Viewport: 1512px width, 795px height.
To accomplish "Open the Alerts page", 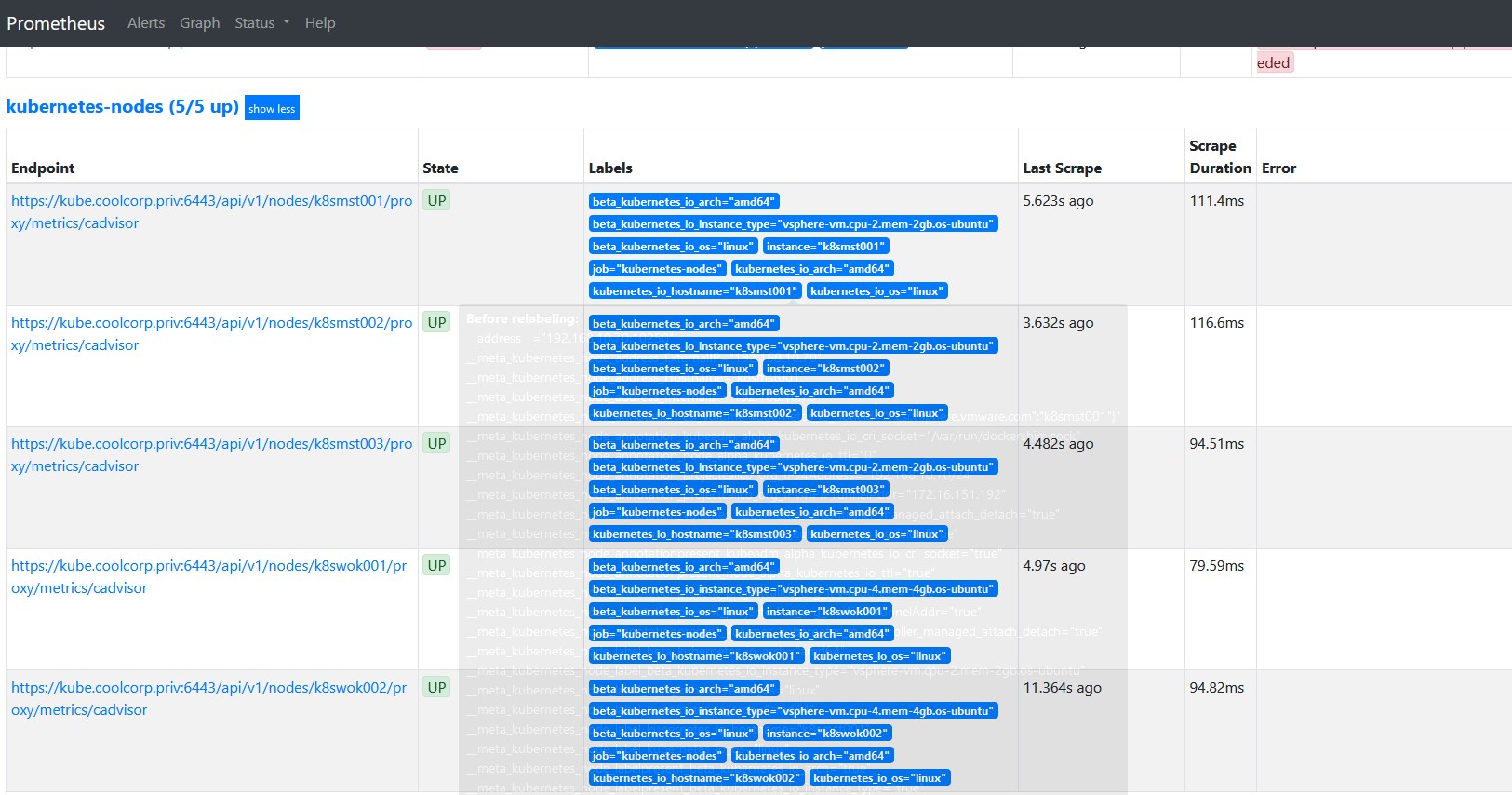I will pos(146,23).
